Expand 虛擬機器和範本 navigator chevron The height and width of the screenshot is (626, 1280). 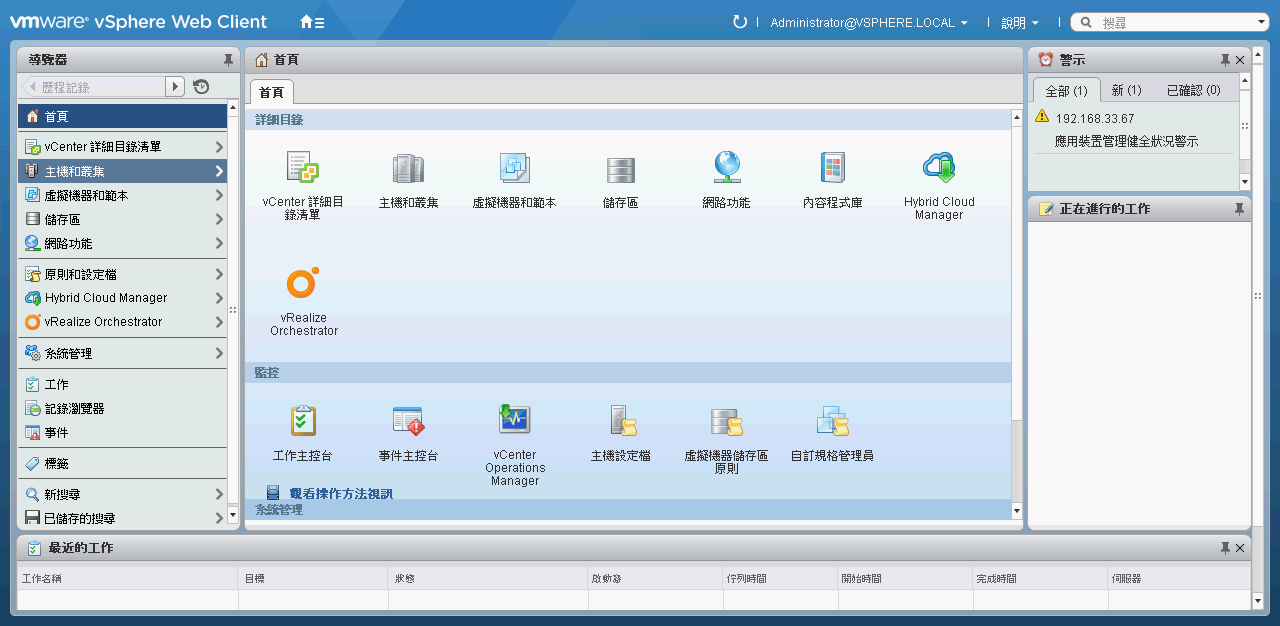219,195
